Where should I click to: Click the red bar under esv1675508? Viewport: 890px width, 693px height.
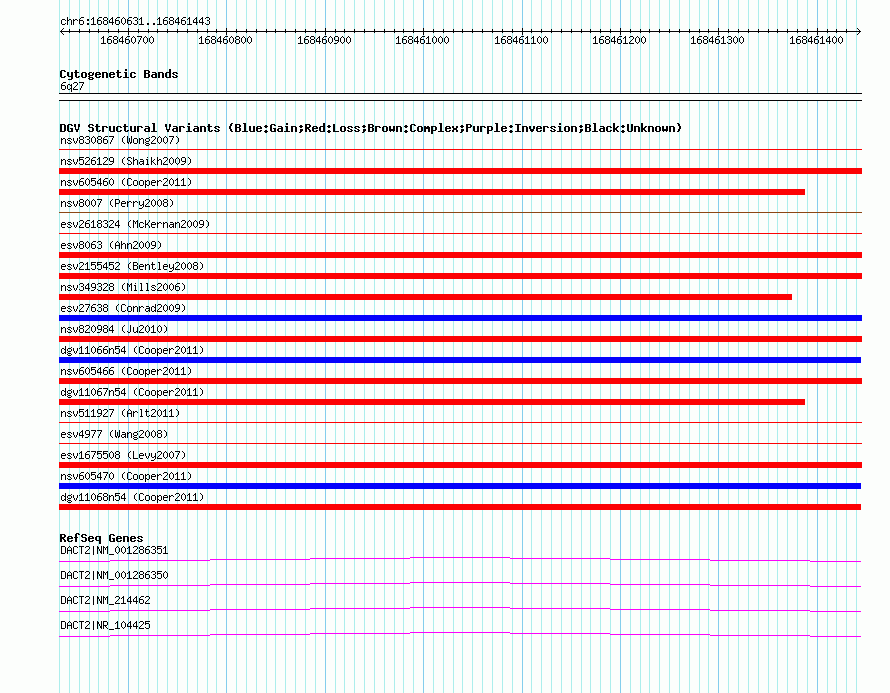460,465
